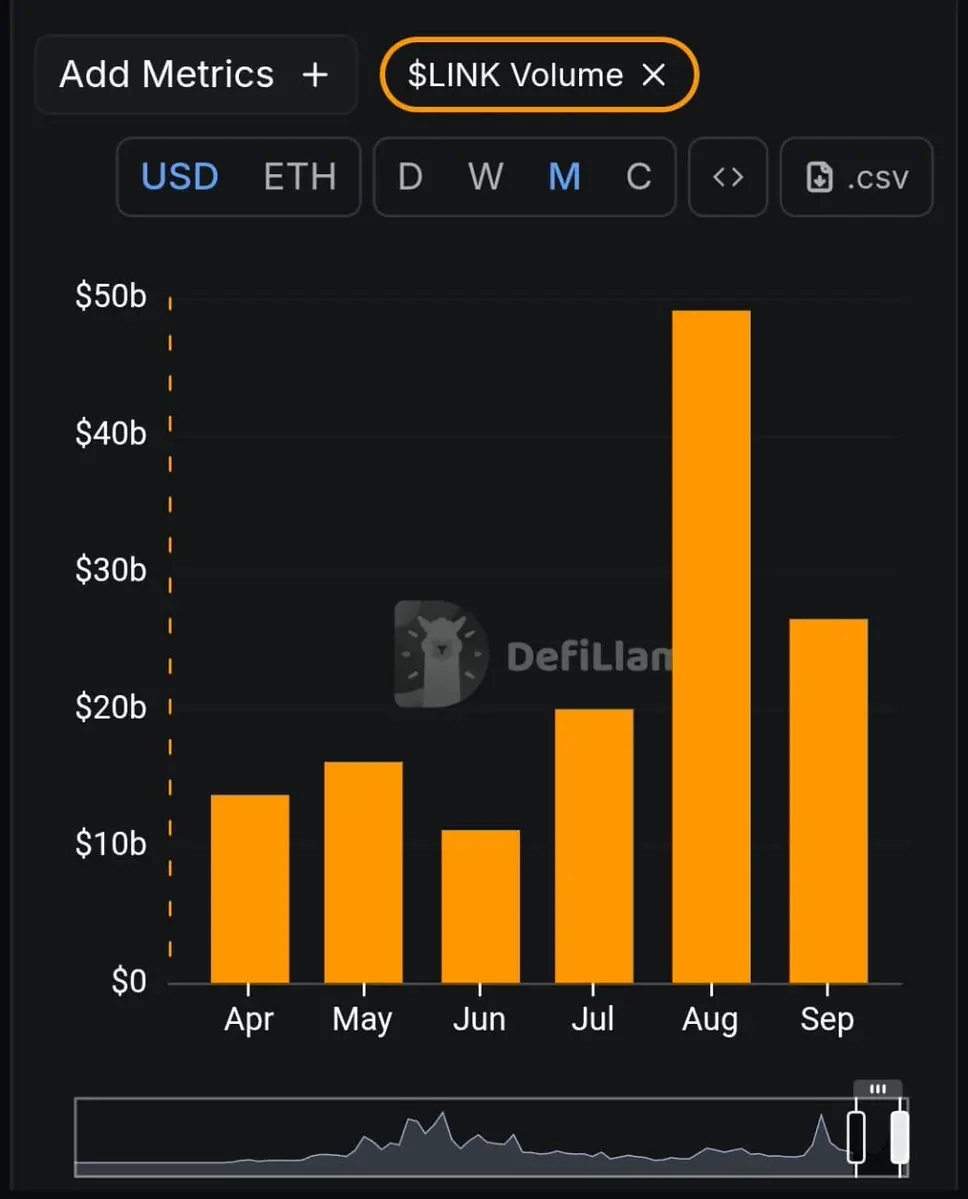
Task: Switch denomination to USD
Action: [x=180, y=177]
